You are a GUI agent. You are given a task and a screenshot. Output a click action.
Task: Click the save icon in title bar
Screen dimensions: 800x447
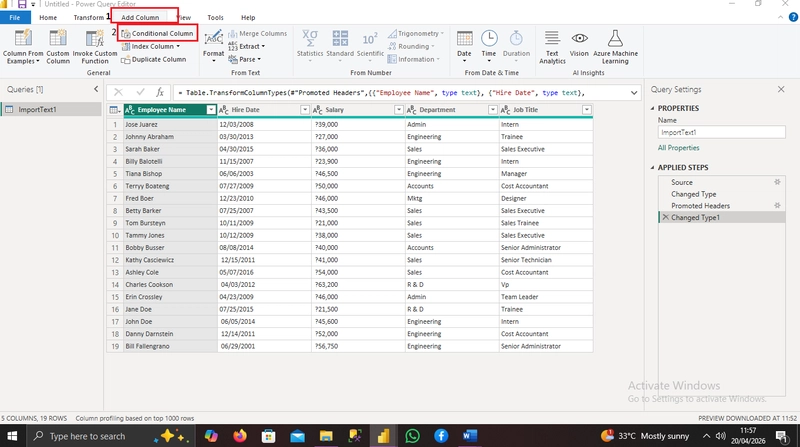pyautogui.click(x=22, y=4)
